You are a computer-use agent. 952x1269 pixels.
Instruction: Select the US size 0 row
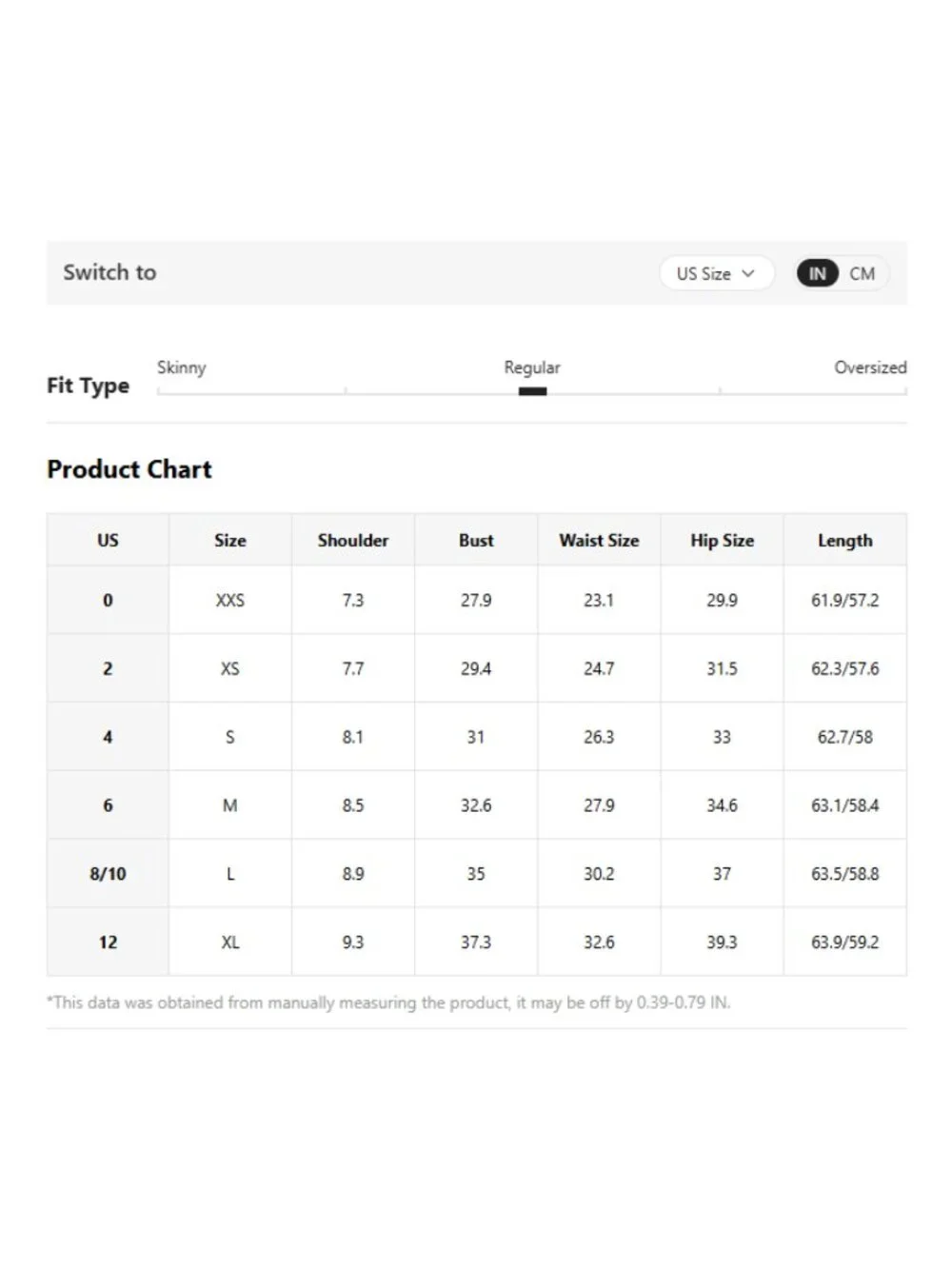pos(477,601)
